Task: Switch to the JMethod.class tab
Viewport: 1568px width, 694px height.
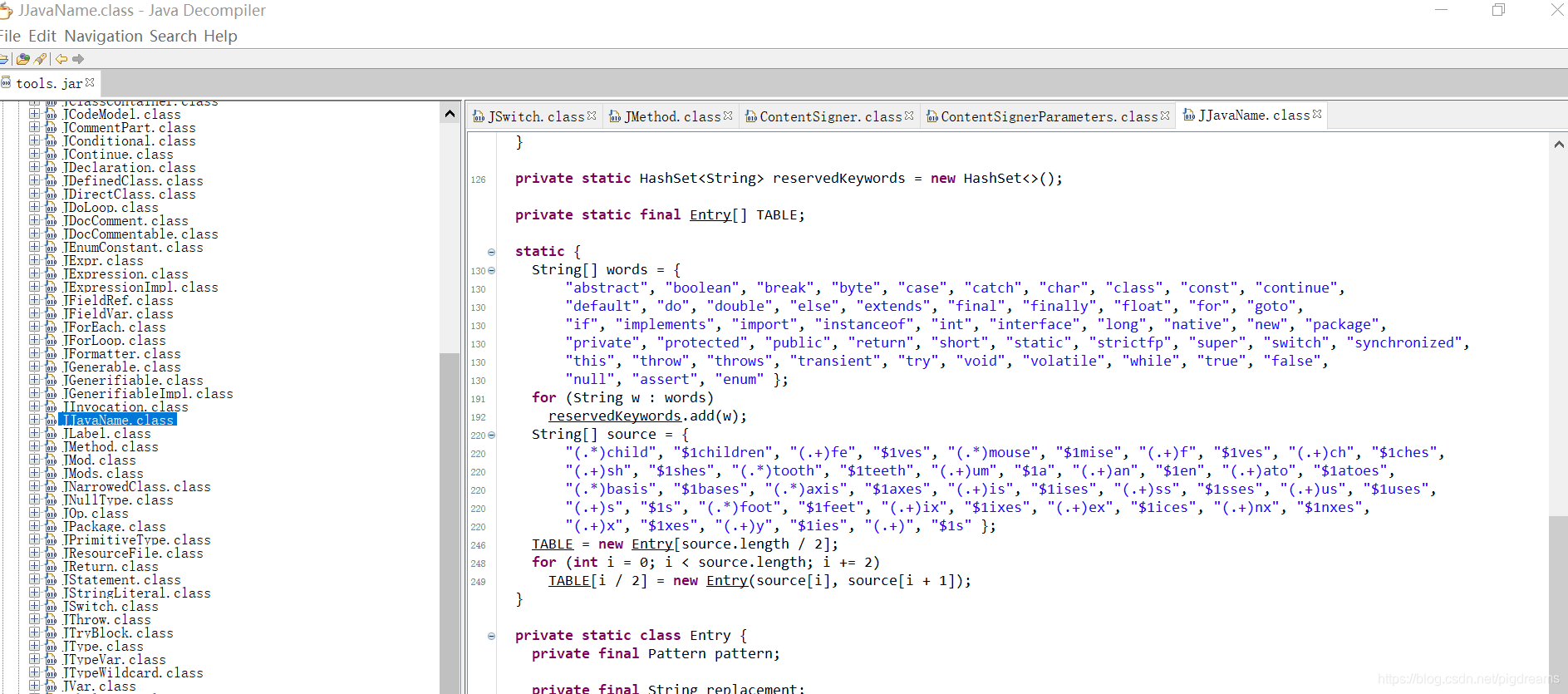Action: pos(671,116)
